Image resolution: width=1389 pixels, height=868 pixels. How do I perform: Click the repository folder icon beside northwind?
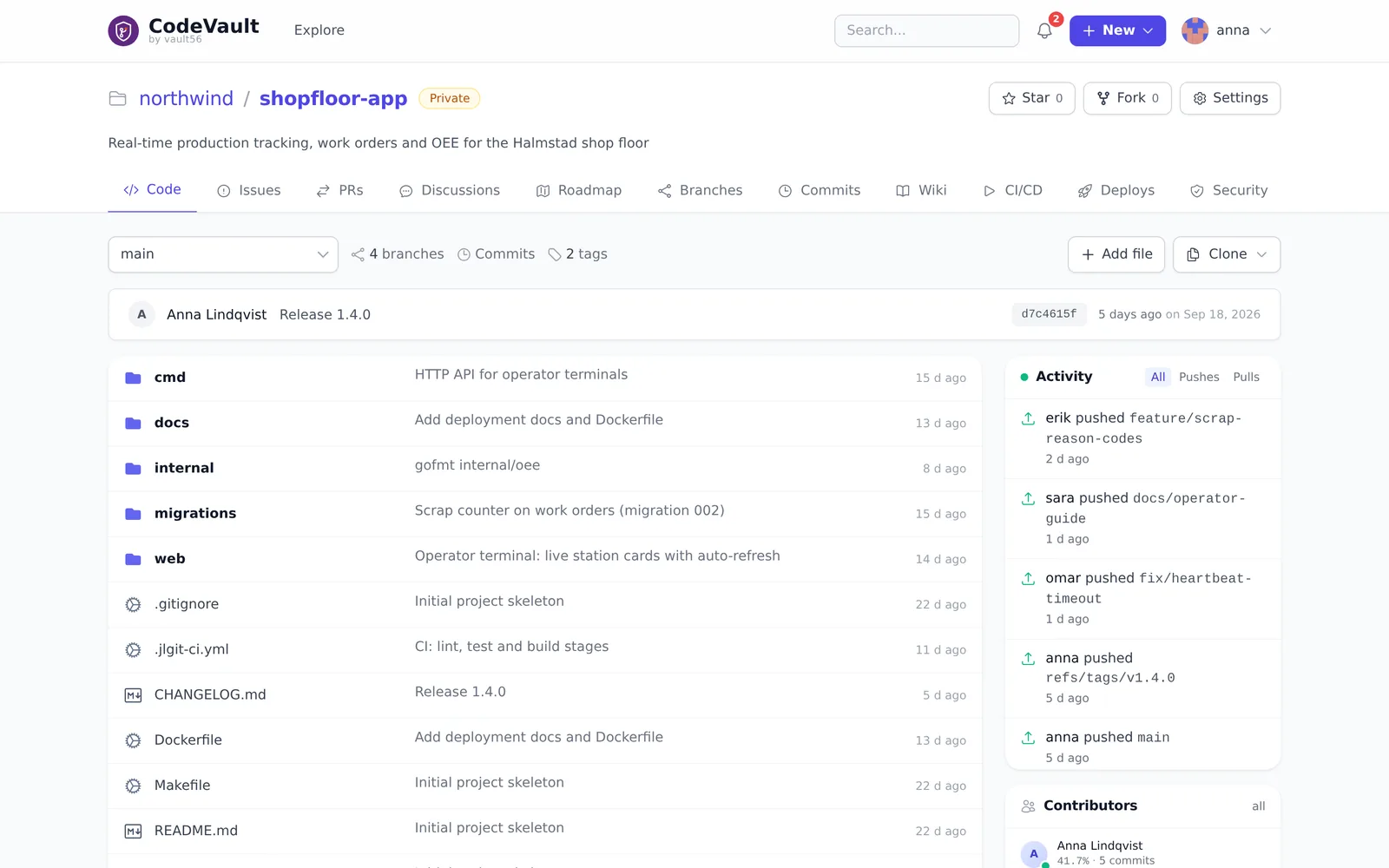tap(117, 98)
